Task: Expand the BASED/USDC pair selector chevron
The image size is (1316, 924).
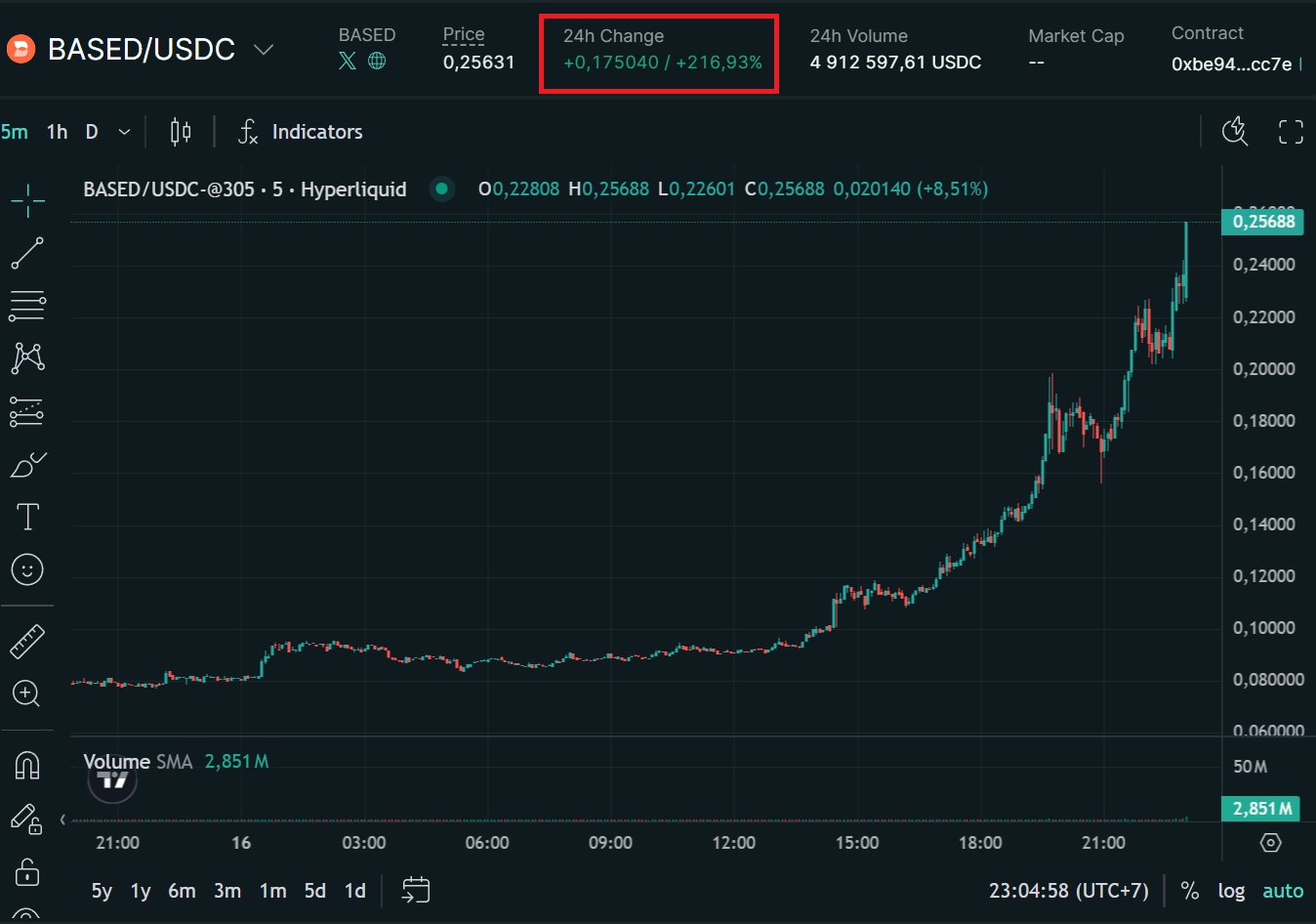Action: (x=264, y=49)
